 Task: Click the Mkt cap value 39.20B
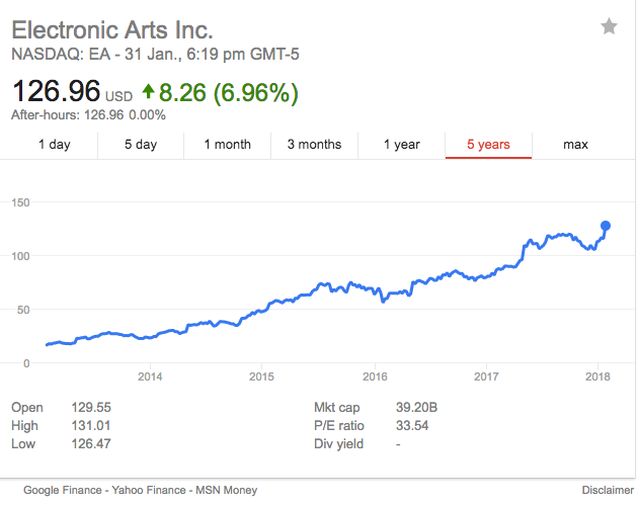coord(416,408)
